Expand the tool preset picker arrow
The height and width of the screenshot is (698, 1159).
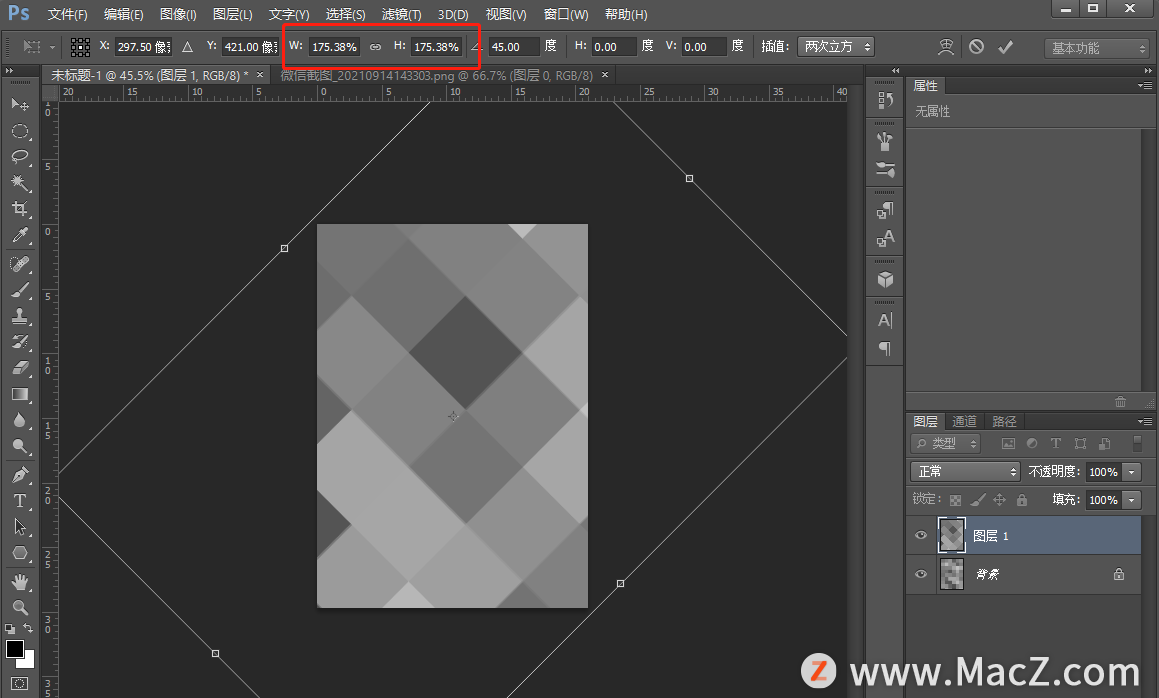(52, 47)
